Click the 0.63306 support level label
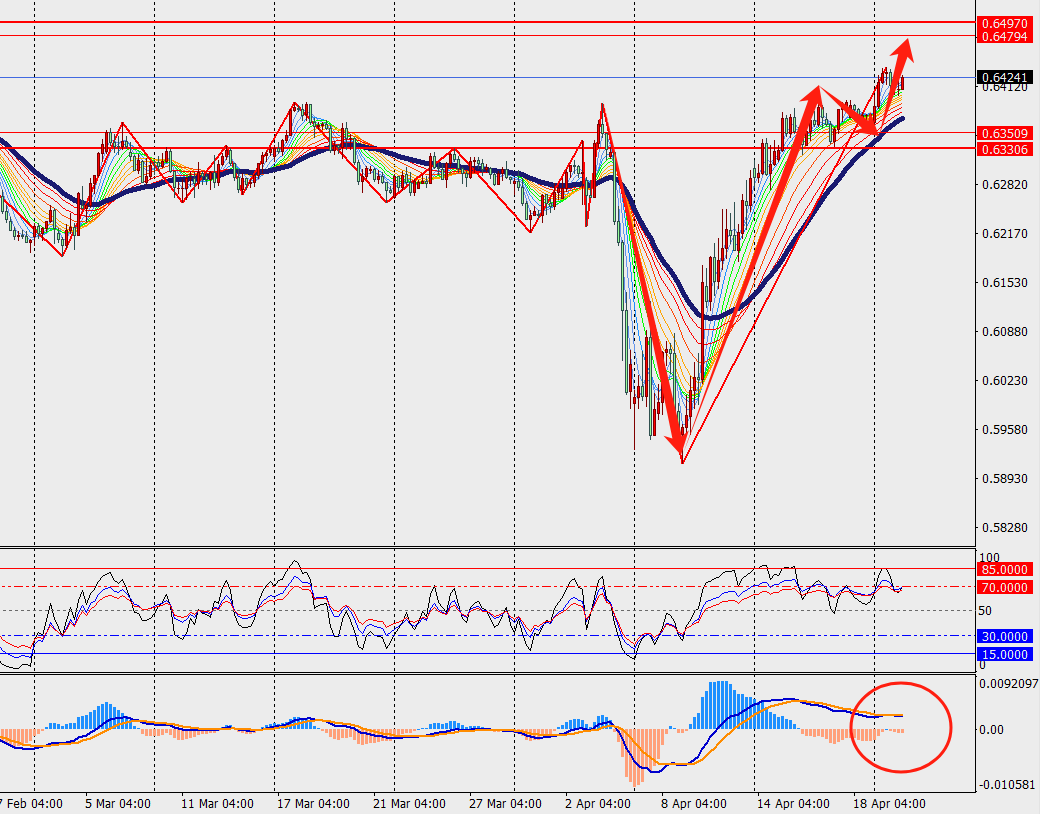The width and height of the screenshot is (1041, 814). (x=1005, y=148)
